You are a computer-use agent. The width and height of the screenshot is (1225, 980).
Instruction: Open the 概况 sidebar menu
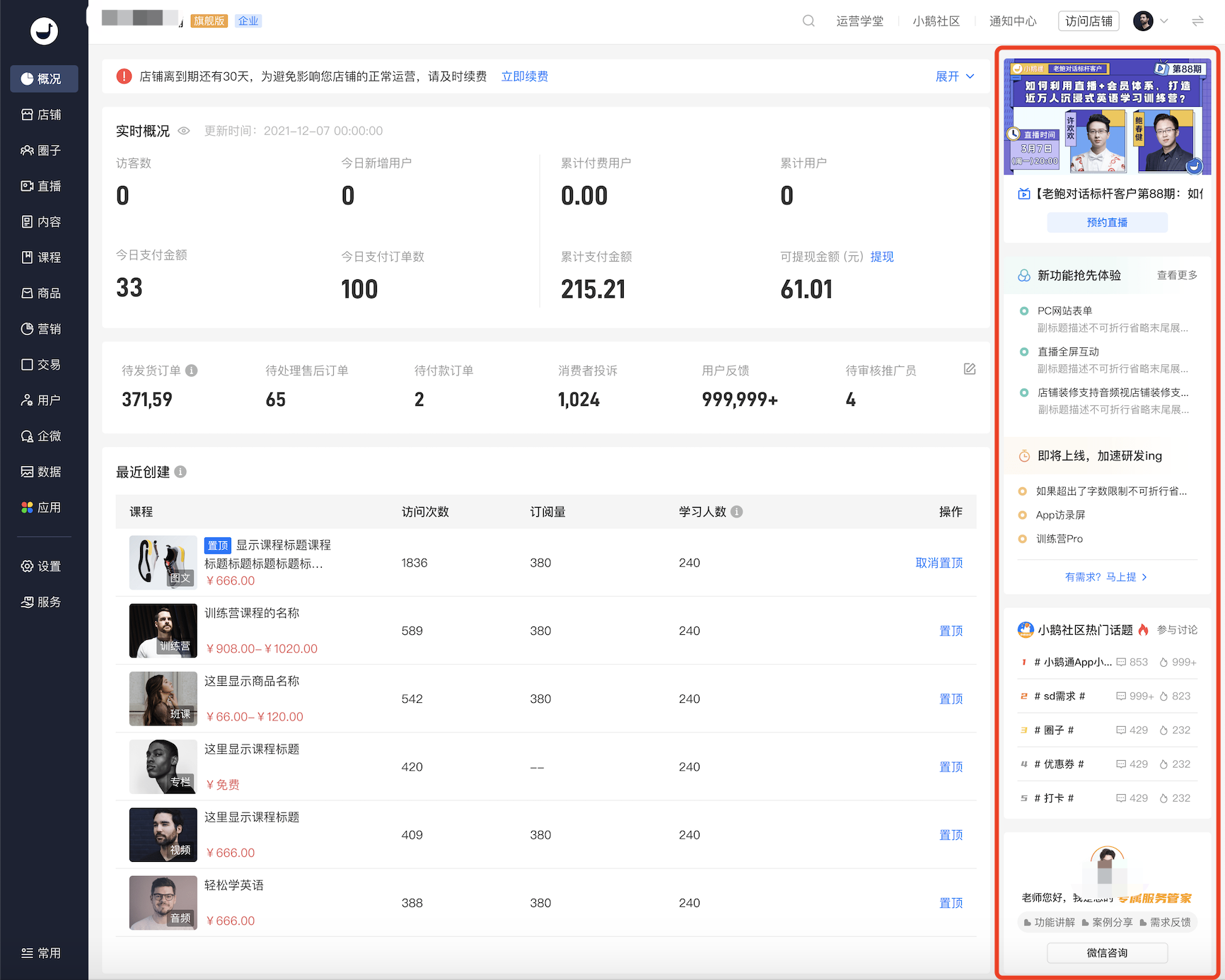coord(44,78)
